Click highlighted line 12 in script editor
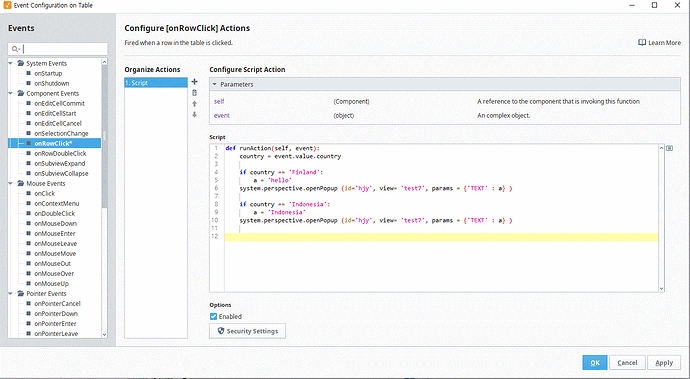 click(441, 237)
